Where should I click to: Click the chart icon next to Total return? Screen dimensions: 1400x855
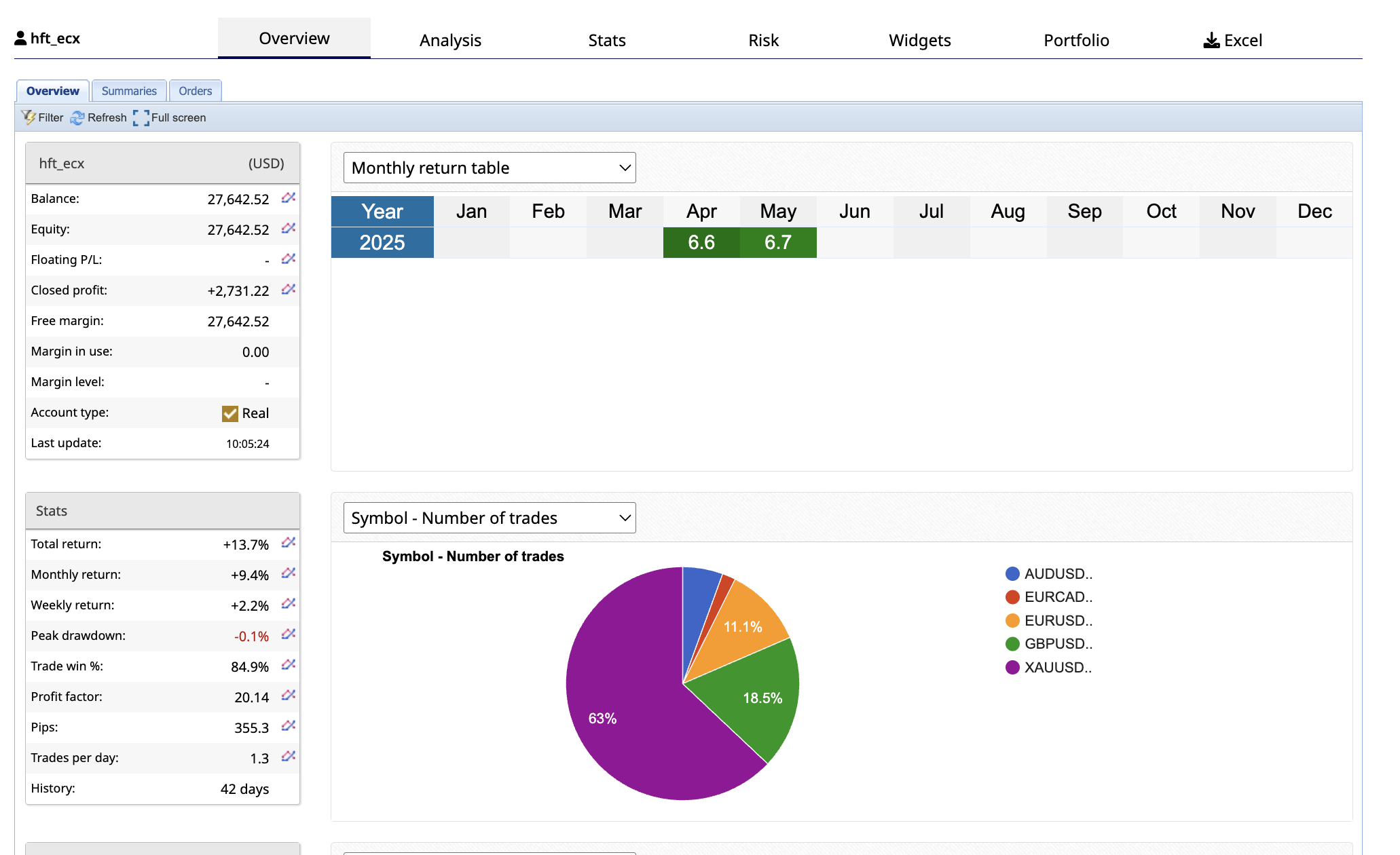tap(289, 543)
